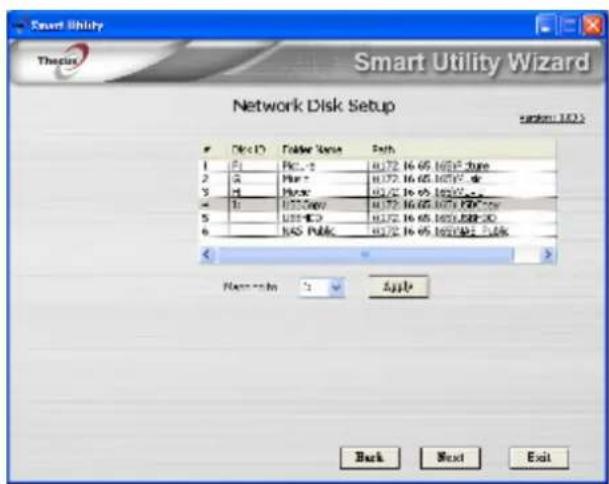The width and height of the screenshot is (609, 484).
Task: Click the horizontal scrollbar thumb under table
Action: tap(366, 255)
